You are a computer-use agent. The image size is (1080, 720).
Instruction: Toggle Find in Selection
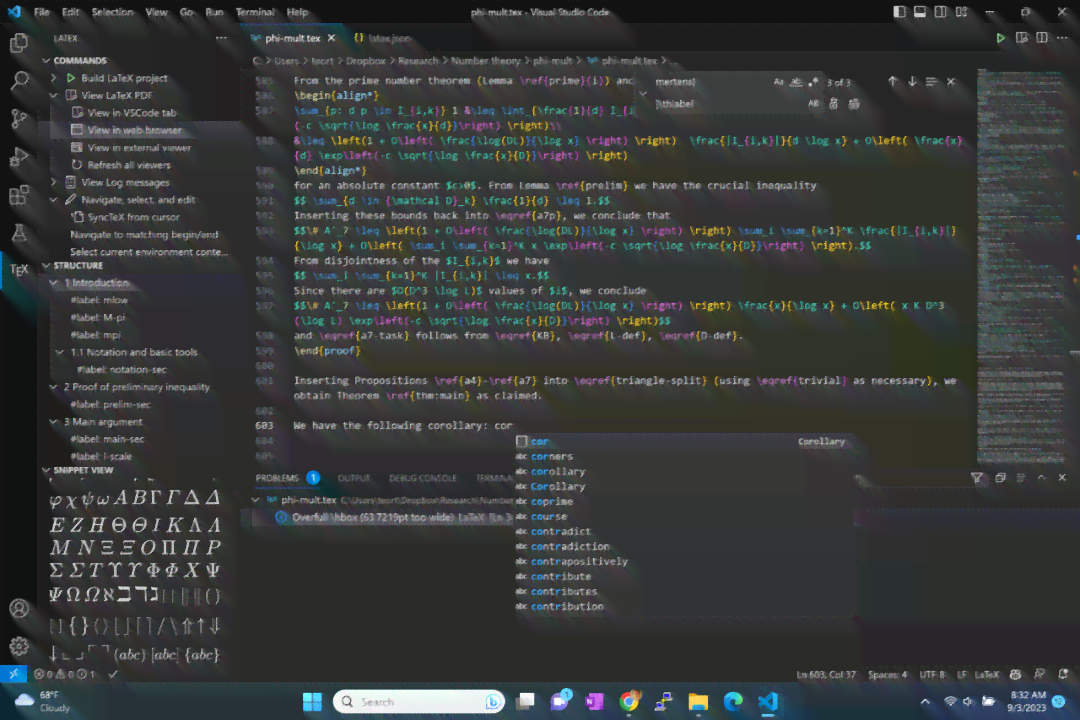tap(931, 81)
